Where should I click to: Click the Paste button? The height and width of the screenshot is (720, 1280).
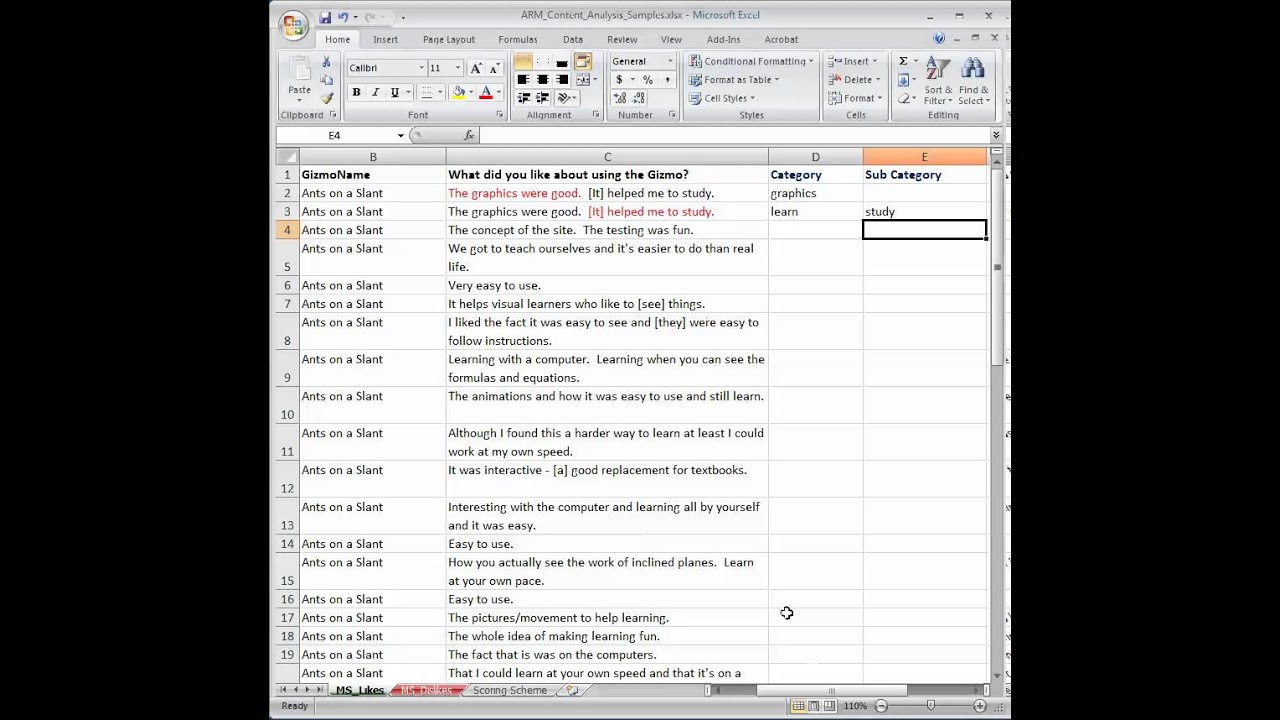coord(299,79)
